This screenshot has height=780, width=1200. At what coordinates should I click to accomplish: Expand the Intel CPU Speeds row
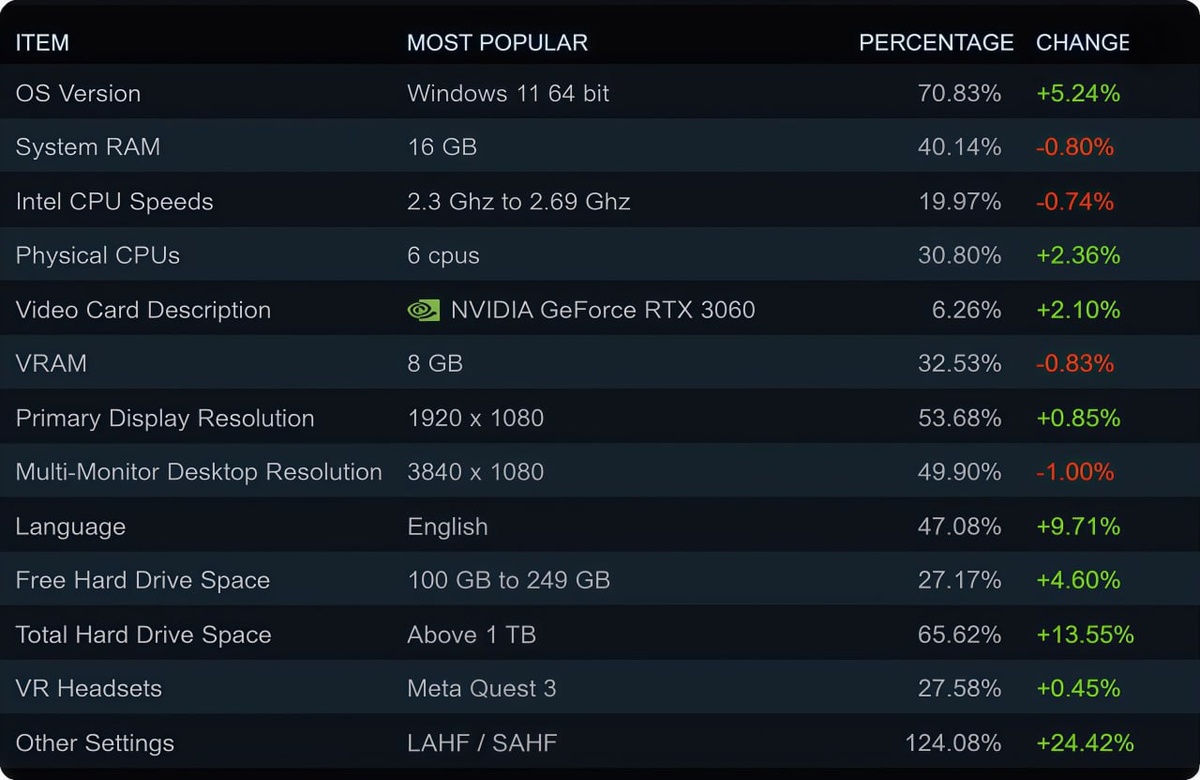[114, 202]
